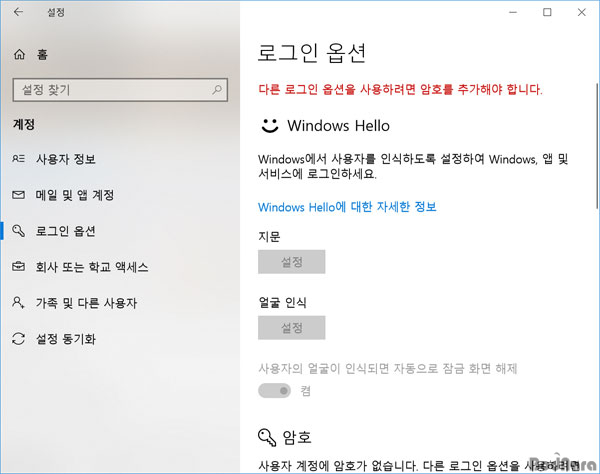Image resolution: width=600 pixels, height=474 pixels.
Task: Click the vertical scrollbar on the right
Action: pos(597,145)
